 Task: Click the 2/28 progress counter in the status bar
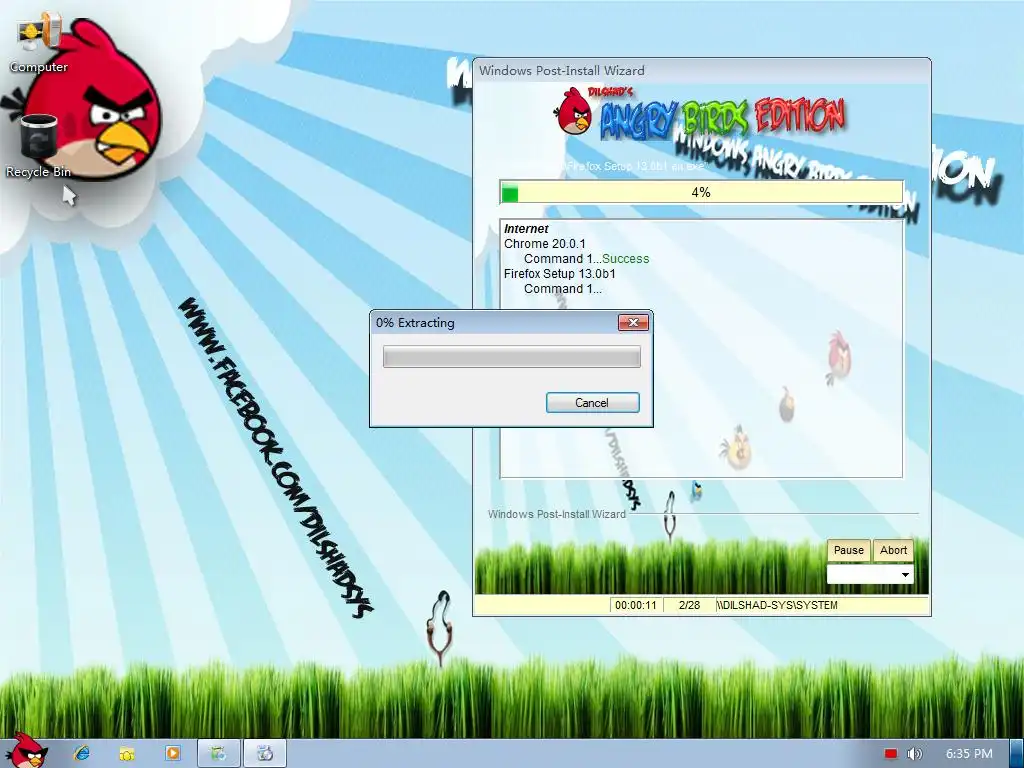(689, 605)
